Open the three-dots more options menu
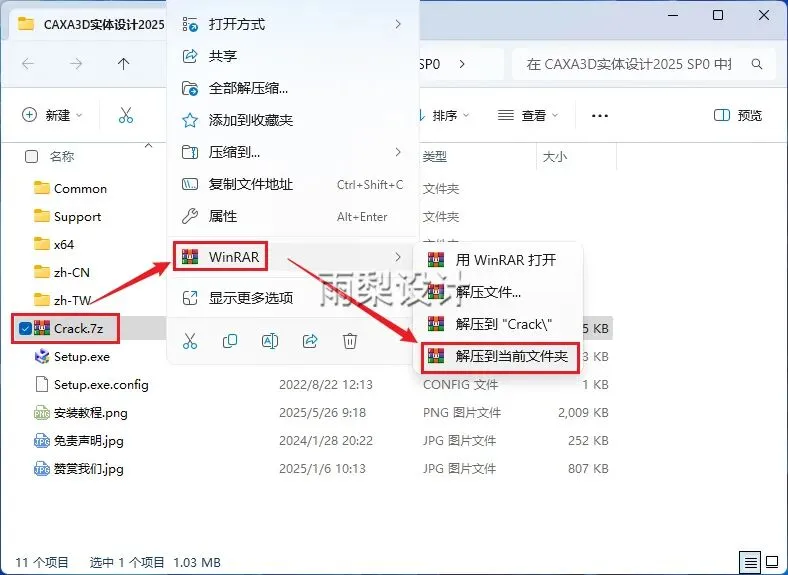Viewport: 788px width, 575px height. click(x=600, y=116)
